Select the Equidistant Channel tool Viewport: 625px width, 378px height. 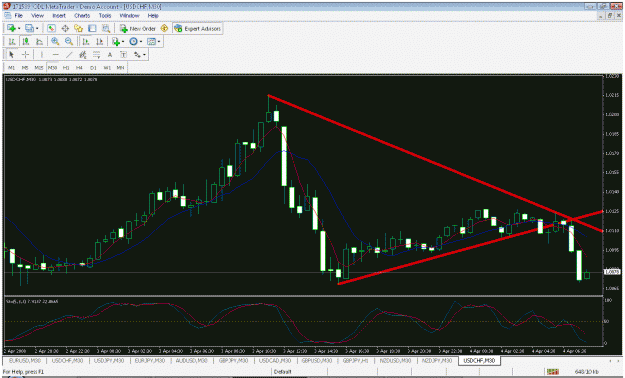tap(83, 54)
